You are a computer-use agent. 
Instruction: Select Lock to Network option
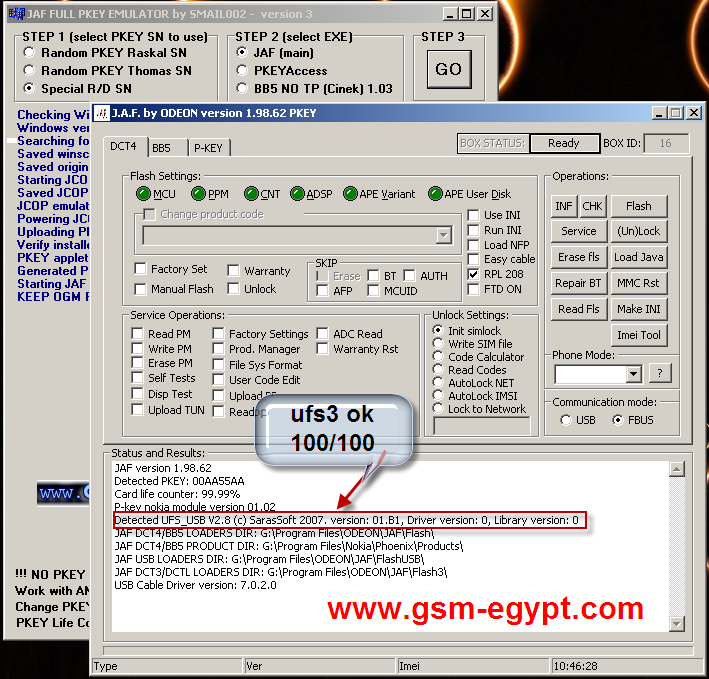(437, 409)
